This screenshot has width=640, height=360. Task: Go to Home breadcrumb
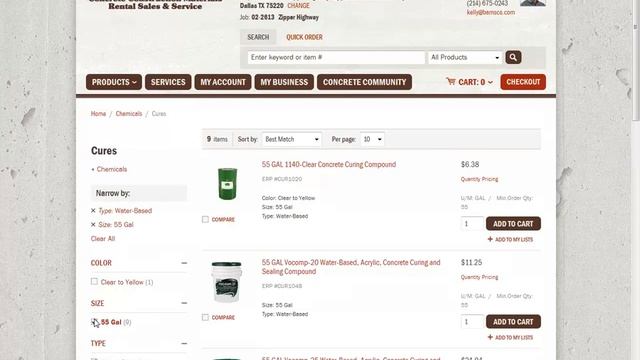[98, 113]
